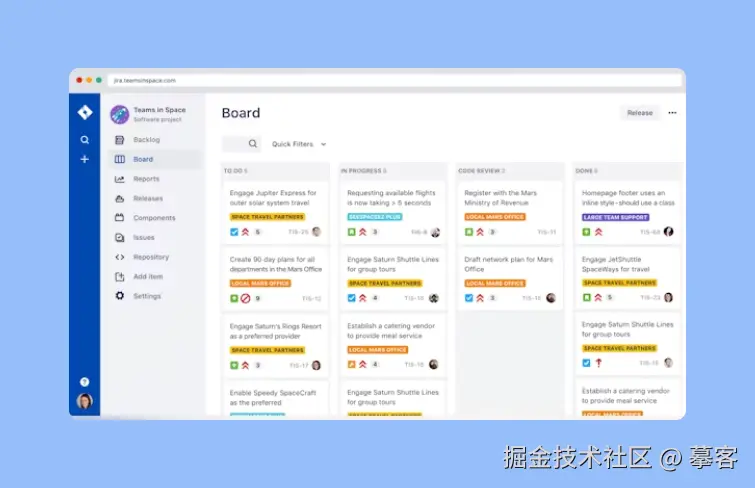Image resolution: width=755 pixels, height=488 pixels.
Task: Click assignee avatar on Requesting flights card
Action: tap(435, 233)
